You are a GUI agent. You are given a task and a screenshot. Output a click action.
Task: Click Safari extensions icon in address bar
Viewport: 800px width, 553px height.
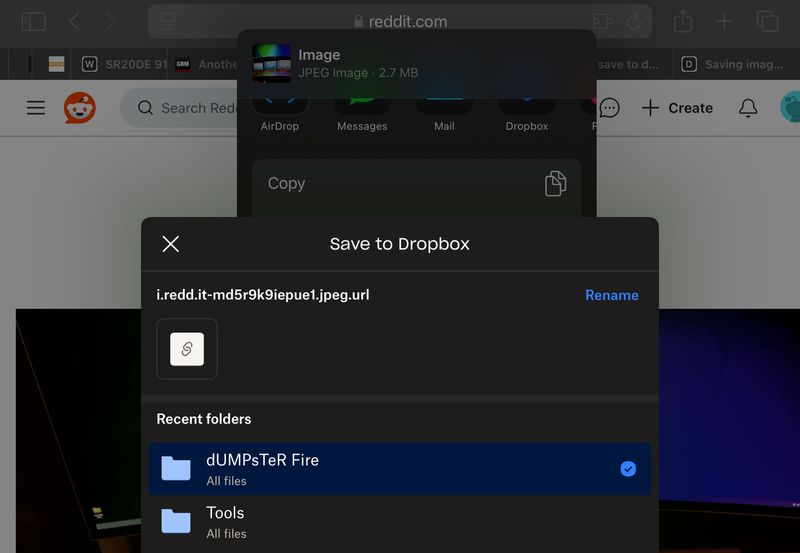(x=603, y=21)
